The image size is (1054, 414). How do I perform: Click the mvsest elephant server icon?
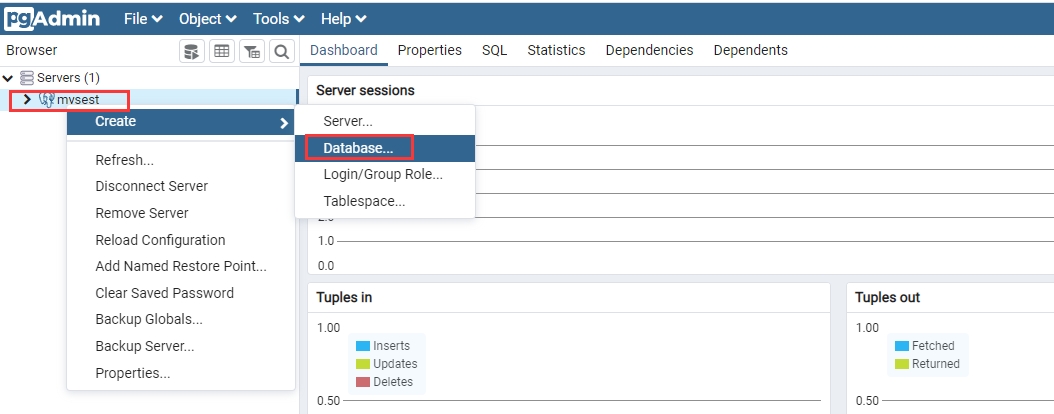tap(46, 100)
